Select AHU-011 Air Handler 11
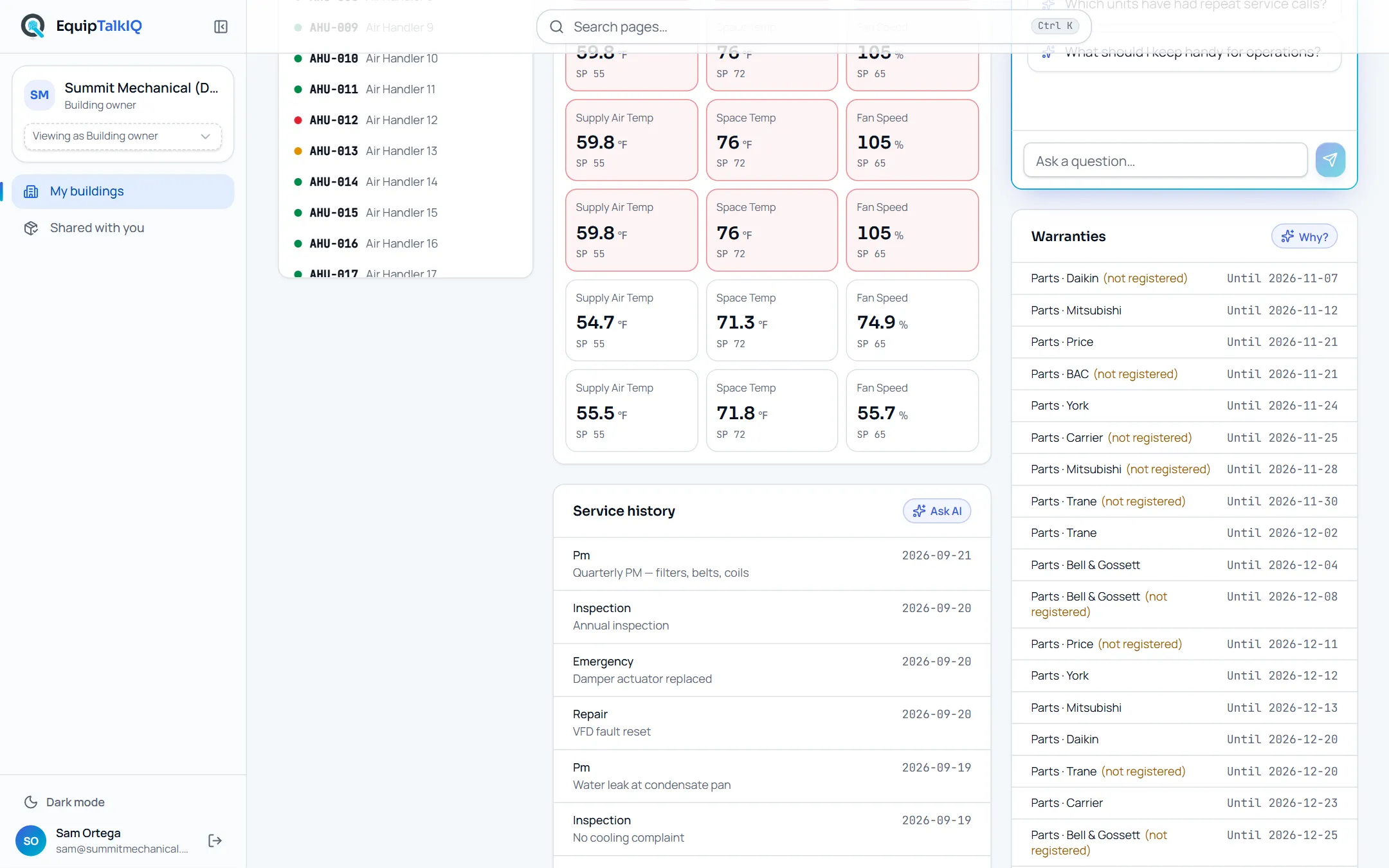The image size is (1389, 868). (406, 89)
